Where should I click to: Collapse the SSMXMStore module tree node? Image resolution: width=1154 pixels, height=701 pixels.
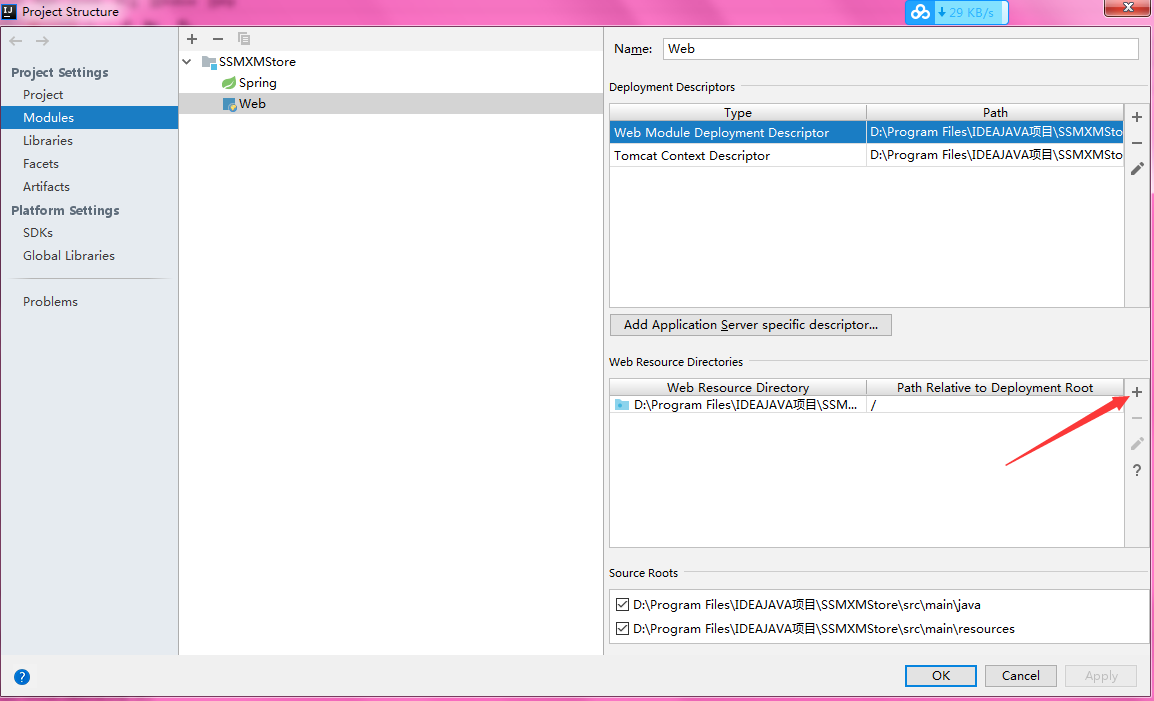pyautogui.click(x=187, y=62)
